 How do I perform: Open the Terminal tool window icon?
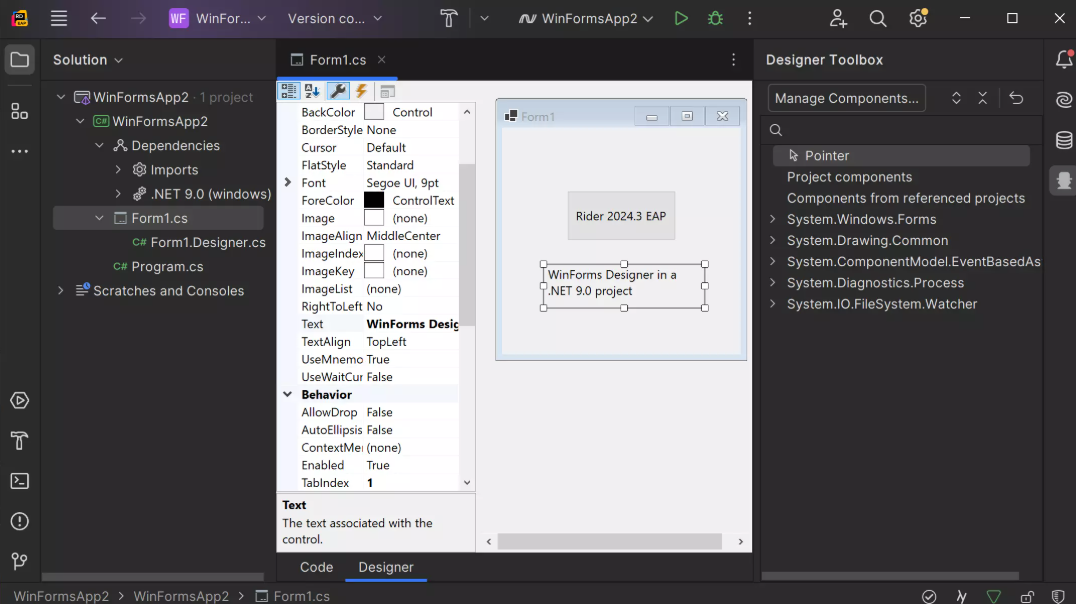(19, 481)
